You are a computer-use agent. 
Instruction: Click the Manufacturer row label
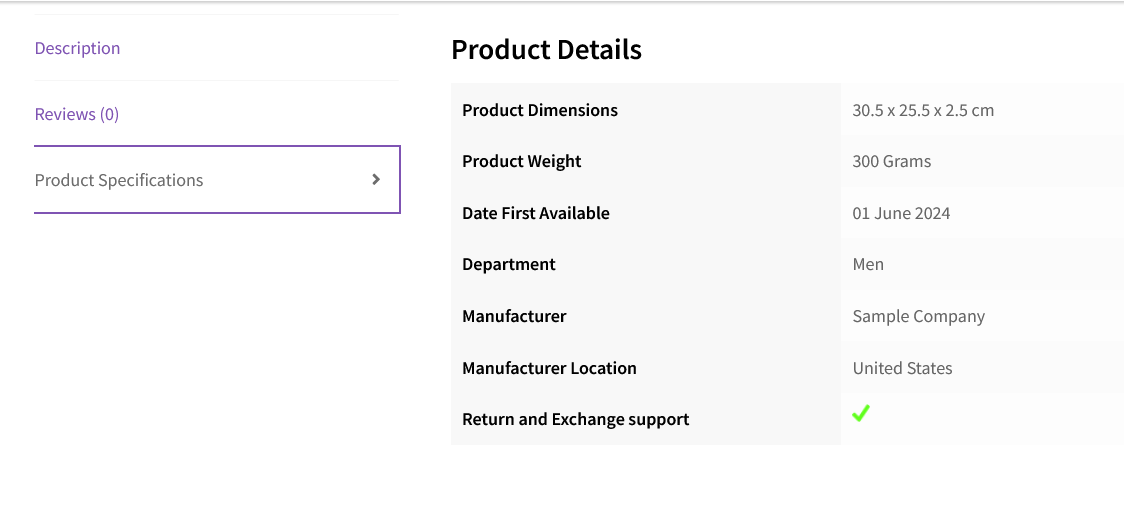click(x=514, y=316)
